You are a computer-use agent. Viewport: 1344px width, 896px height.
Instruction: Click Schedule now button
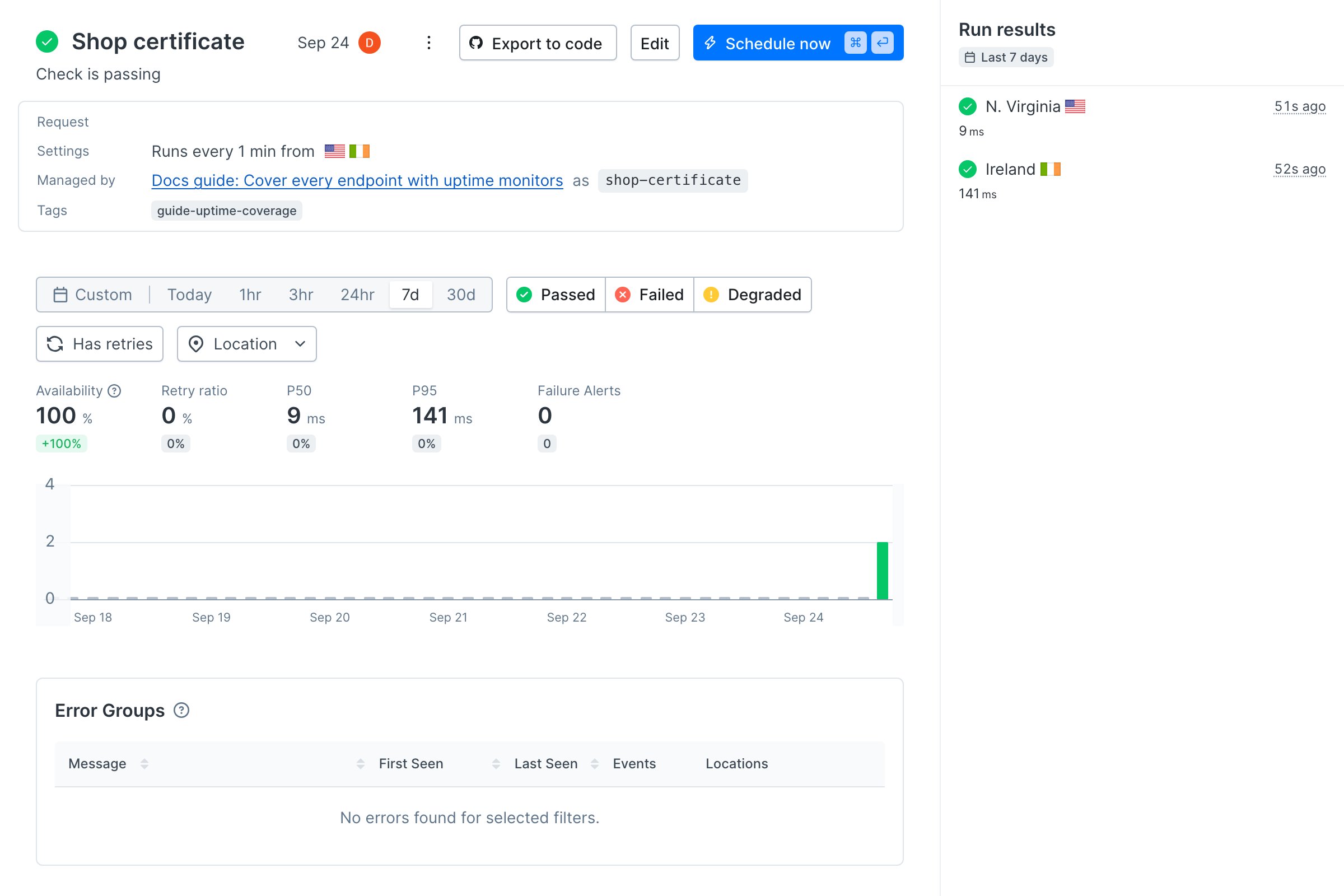pyautogui.click(x=797, y=43)
